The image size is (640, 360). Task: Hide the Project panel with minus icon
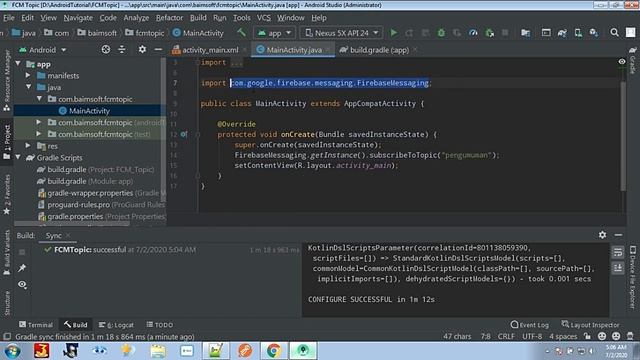(158, 49)
